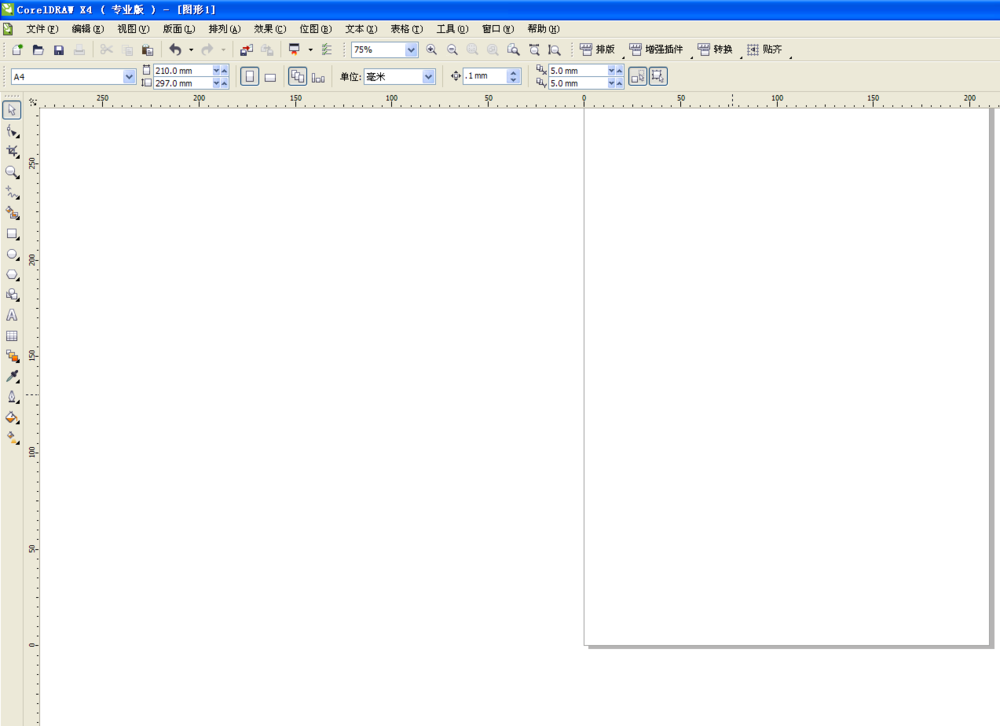Choose the Rectangle tool
The height and width of the screenshot is (726, 1000).
point(12,233)
